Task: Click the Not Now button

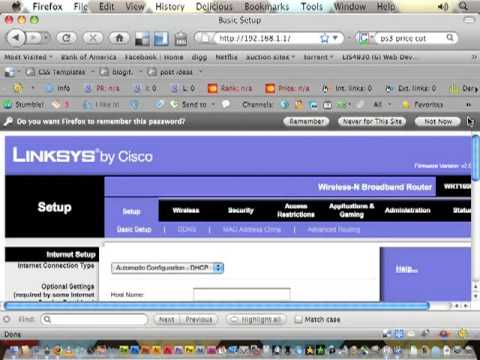Action: [x=438, y=121]
